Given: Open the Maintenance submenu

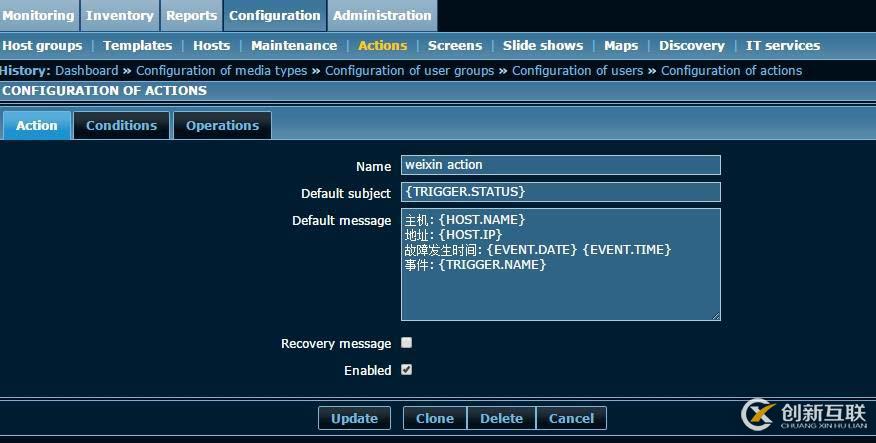Looking at the screenshot, I should 294,46.
